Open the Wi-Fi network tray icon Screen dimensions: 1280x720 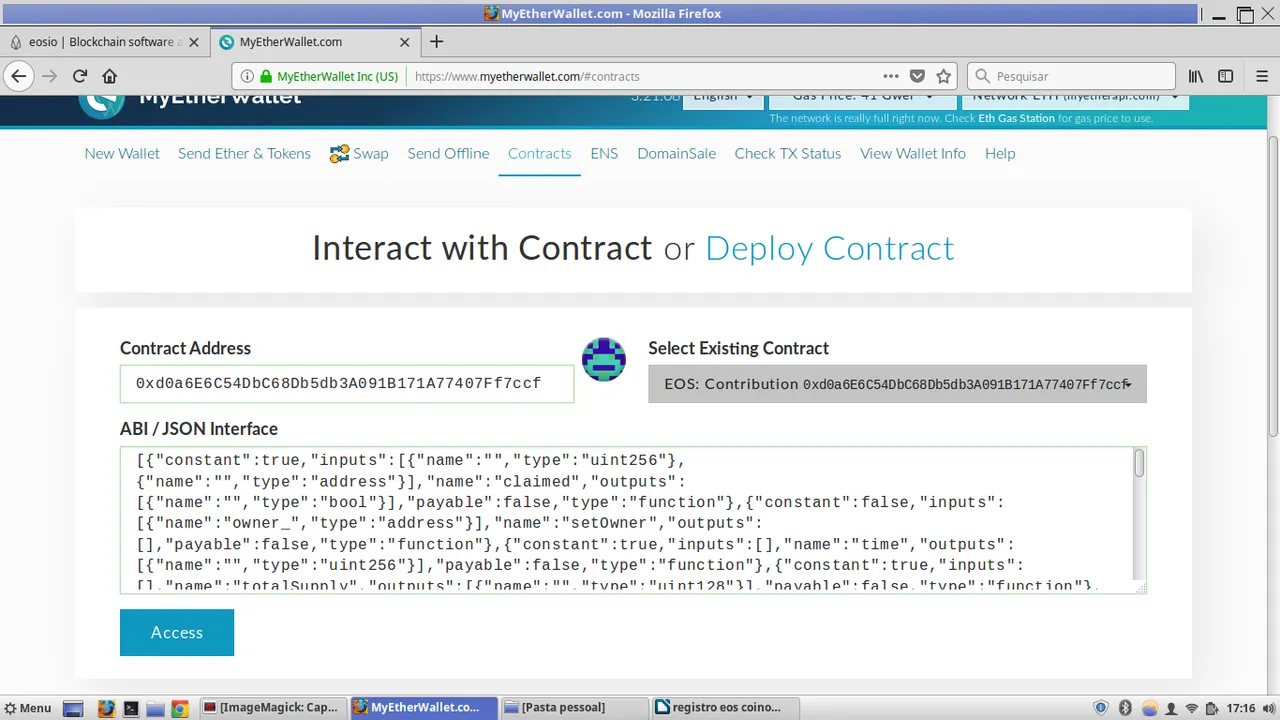point(1192,708)
